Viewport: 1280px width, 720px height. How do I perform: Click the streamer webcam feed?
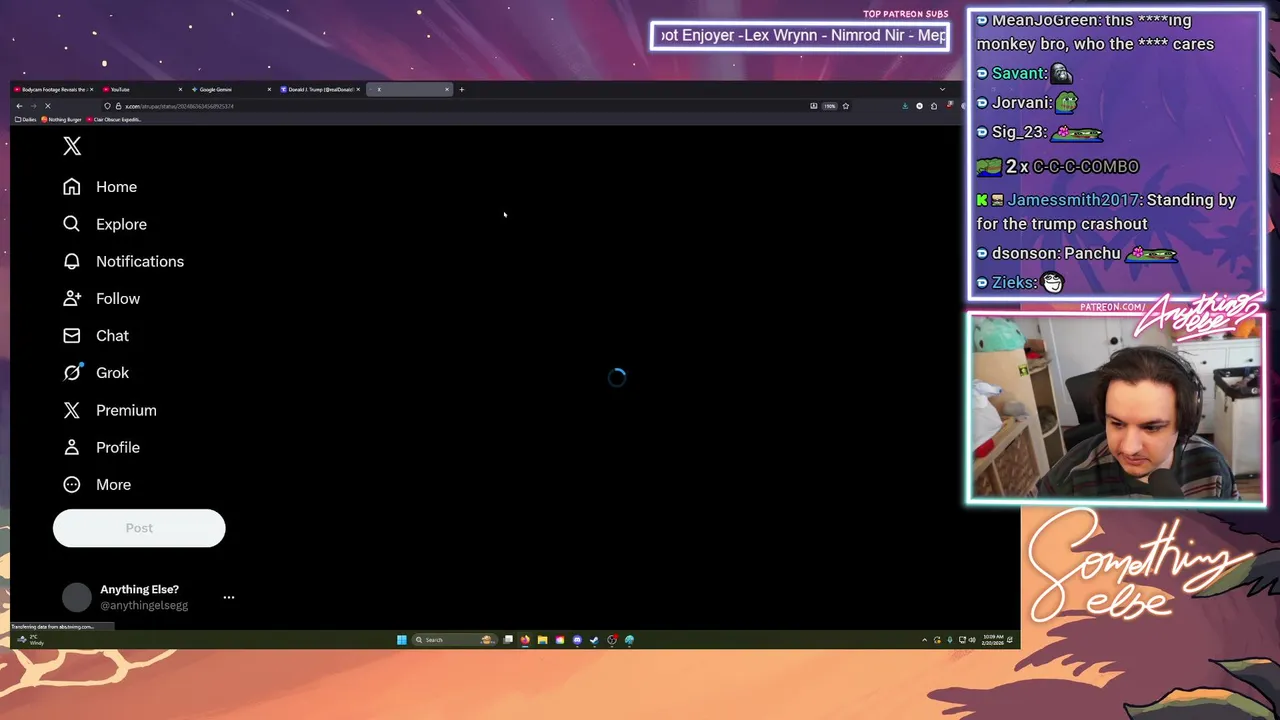1116,408
